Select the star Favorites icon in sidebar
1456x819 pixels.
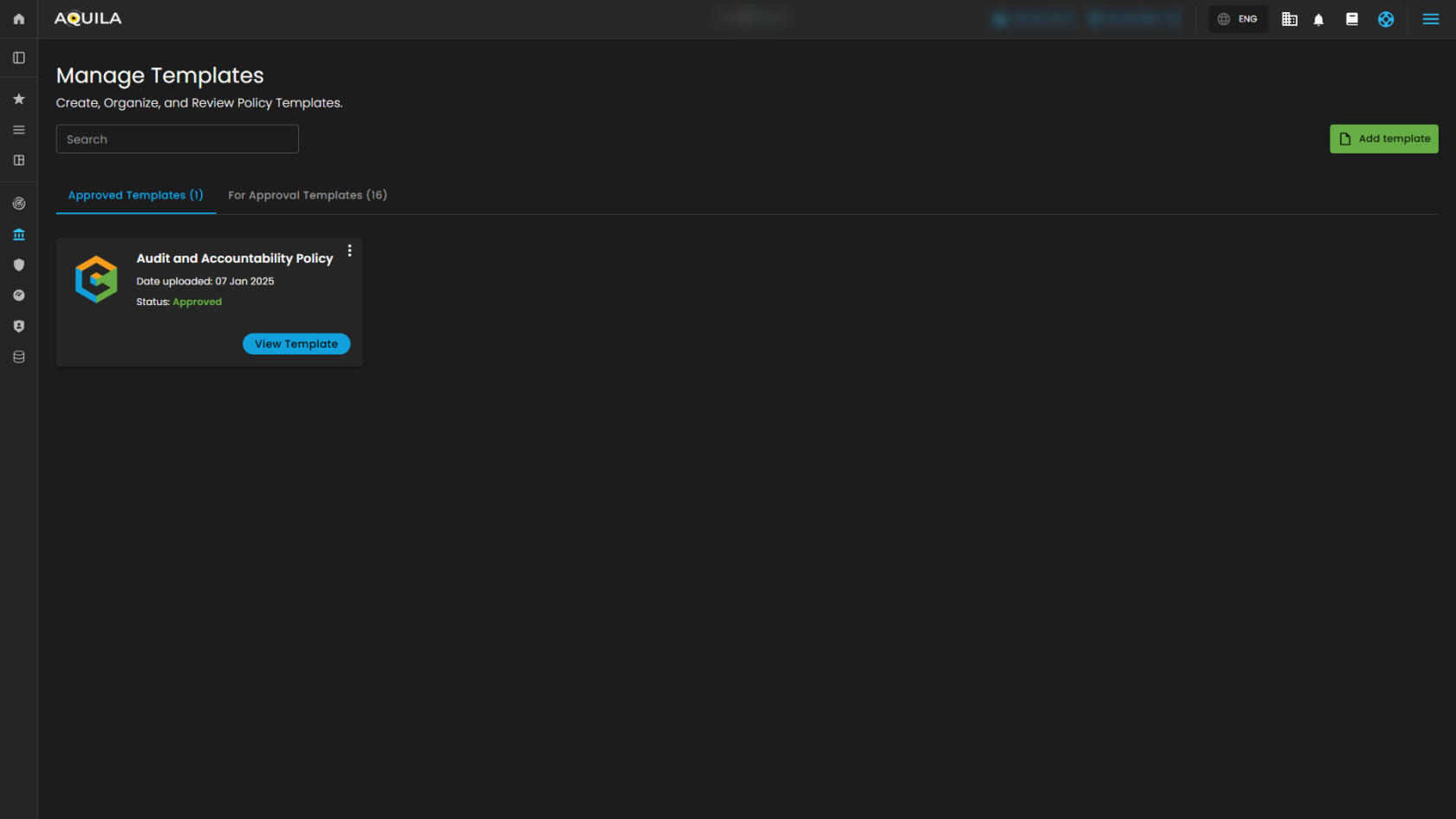tap(18, 98)
